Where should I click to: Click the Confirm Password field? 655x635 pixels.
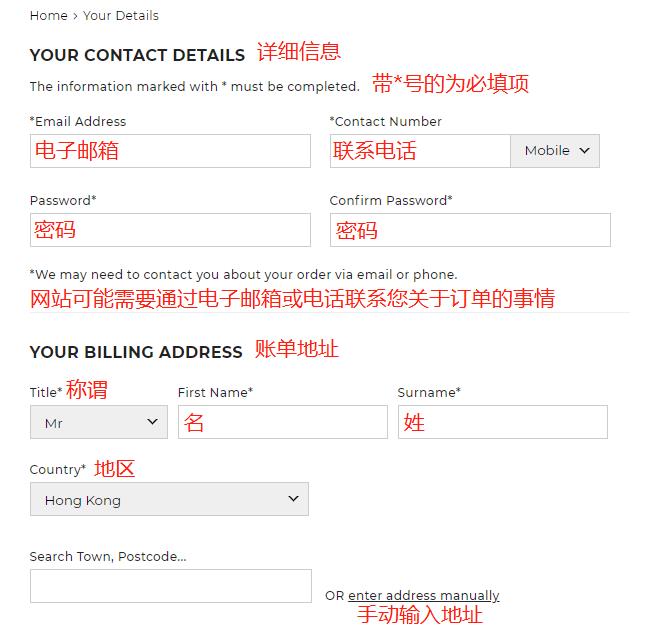[470, 230]
